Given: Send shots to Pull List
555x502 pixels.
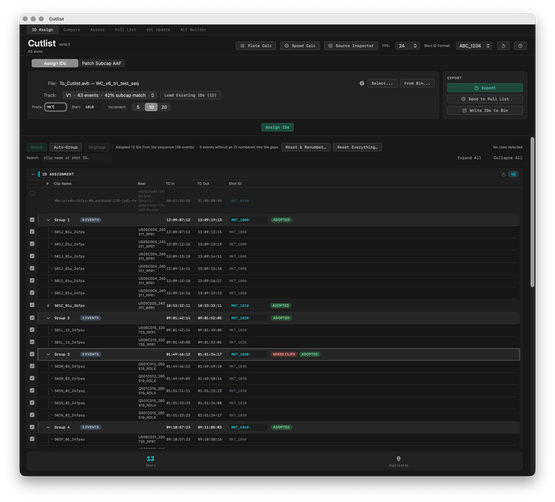Looking at the screenshot, I should pyautogui.click(x=485, y=99).
